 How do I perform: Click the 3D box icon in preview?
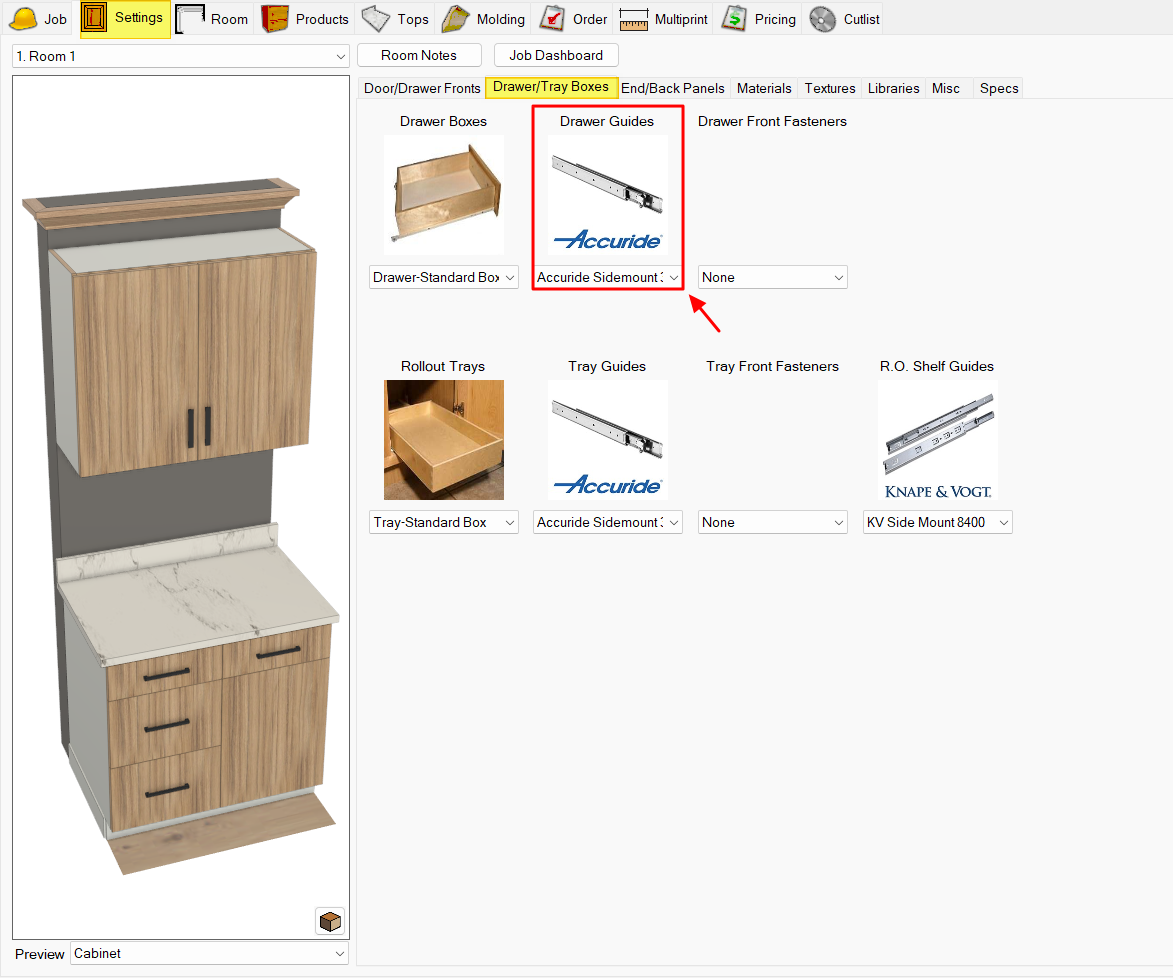(x=330, y=920)
